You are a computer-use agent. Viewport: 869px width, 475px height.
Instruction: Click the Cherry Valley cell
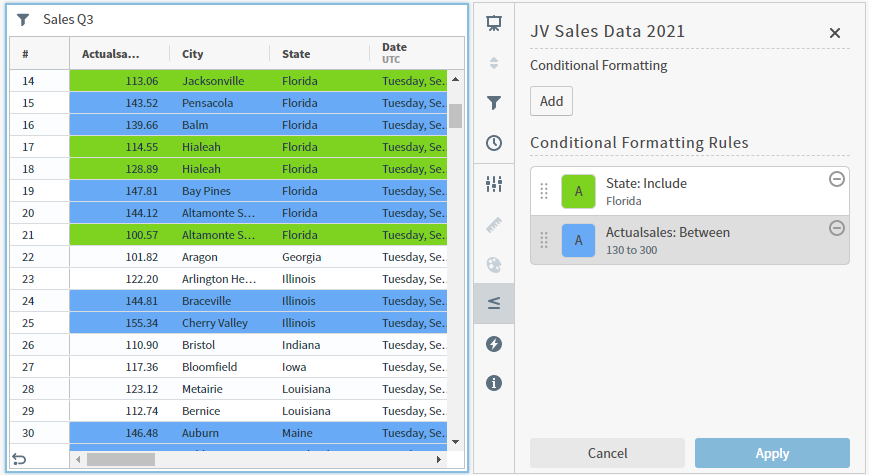[x=219, y=323]
